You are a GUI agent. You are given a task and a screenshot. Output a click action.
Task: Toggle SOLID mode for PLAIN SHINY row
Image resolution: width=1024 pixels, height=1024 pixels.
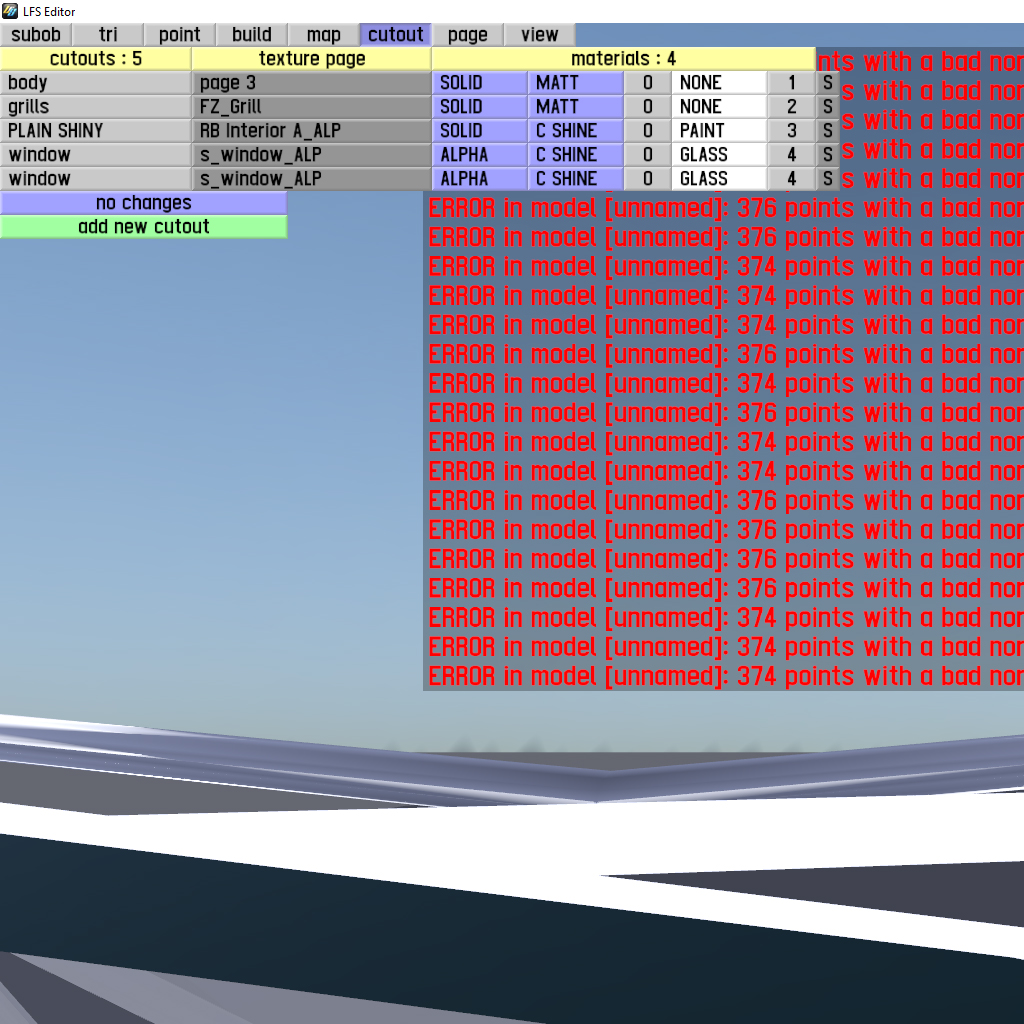479,131
